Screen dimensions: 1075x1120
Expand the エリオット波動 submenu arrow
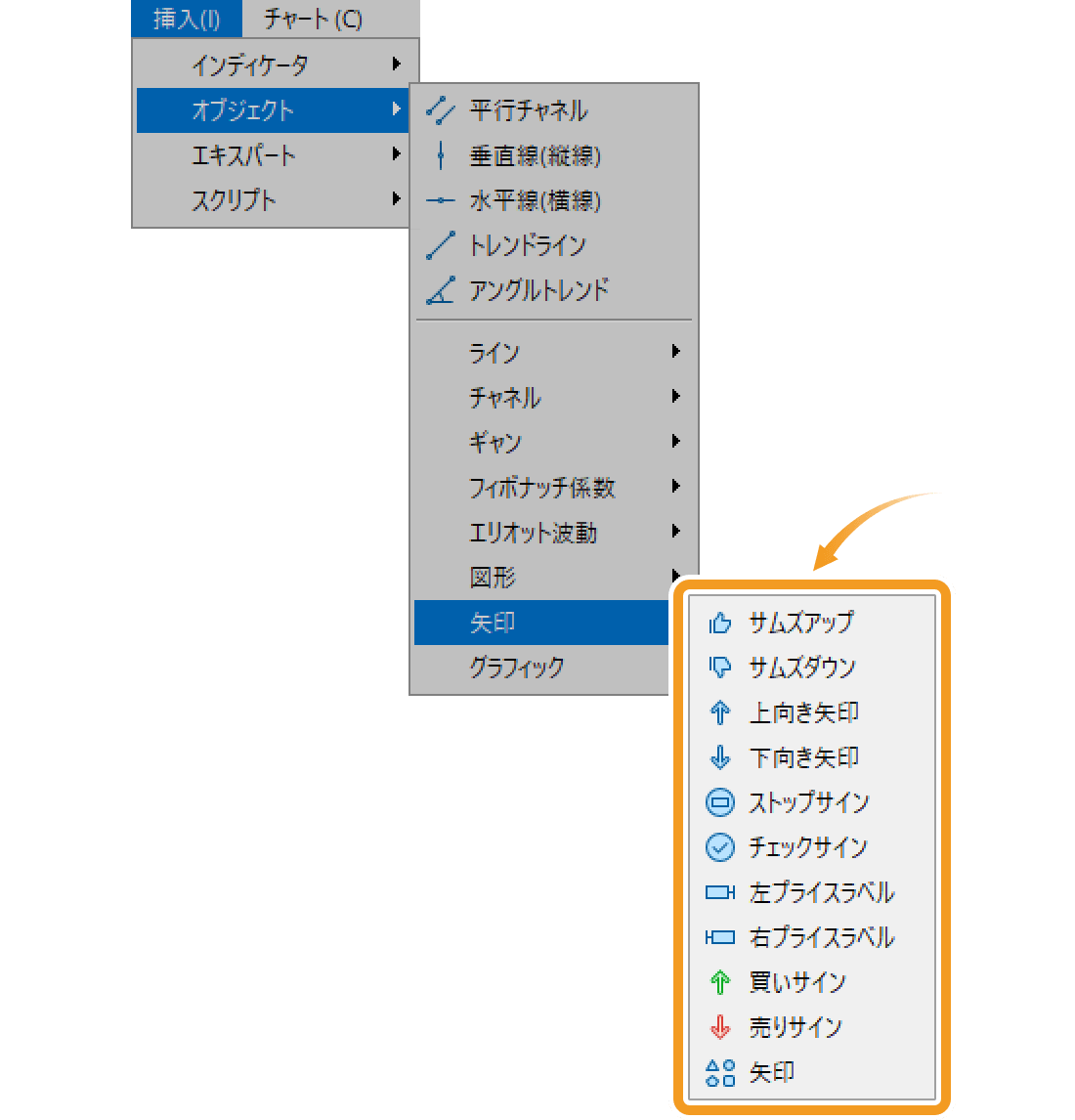pos(675,531)
